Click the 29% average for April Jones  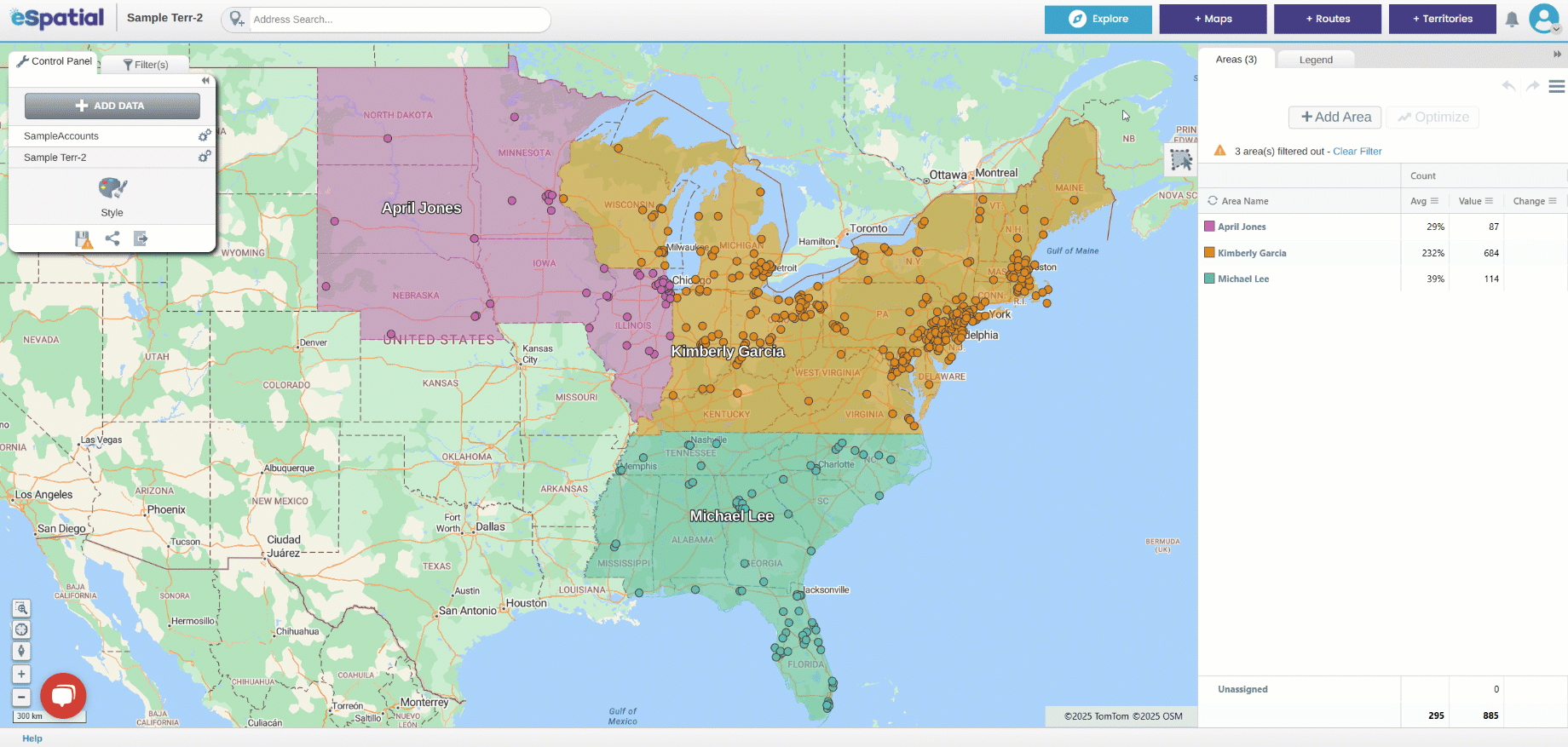click(1435, 227)
